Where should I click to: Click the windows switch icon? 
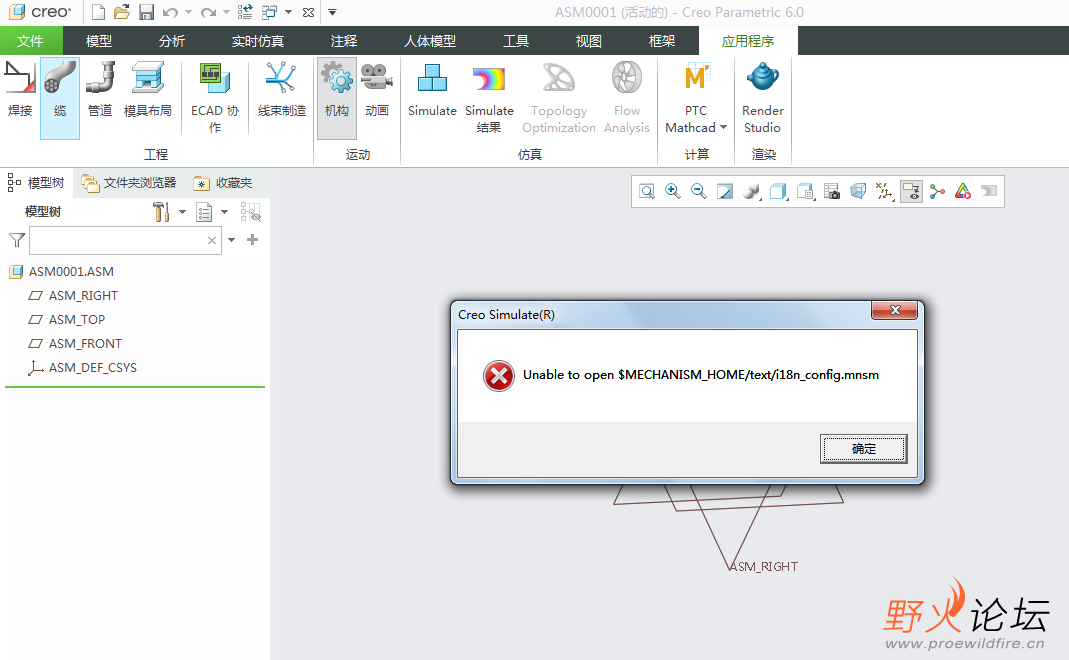[270, 12]
